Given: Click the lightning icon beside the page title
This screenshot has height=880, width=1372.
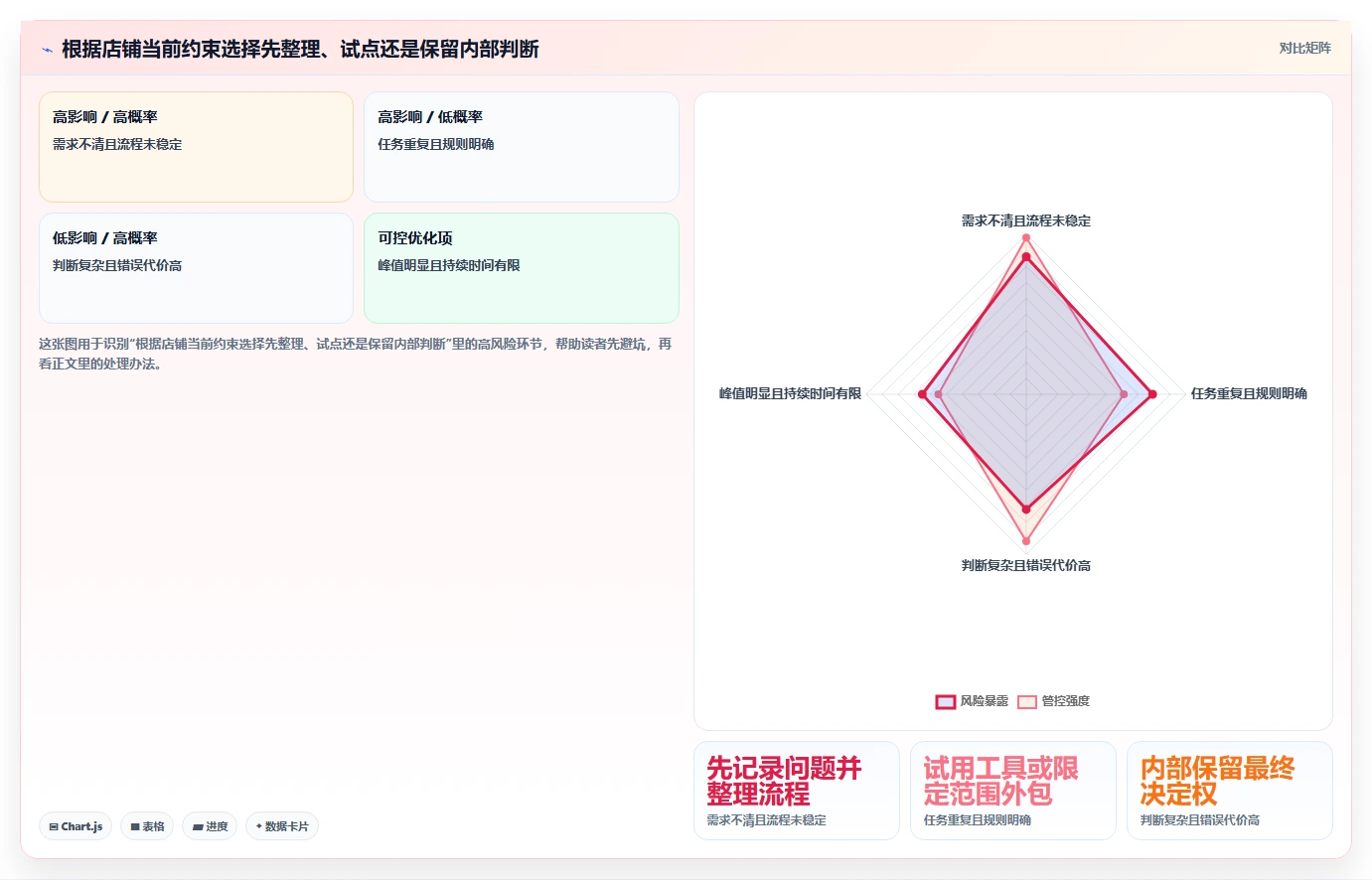Looking at the screenshot, I should [x=47, y=50].
